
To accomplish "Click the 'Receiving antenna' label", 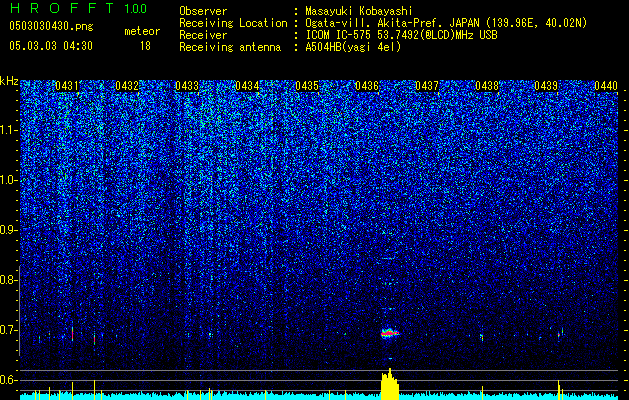I will pyautogui.click(x=230, y=47).
